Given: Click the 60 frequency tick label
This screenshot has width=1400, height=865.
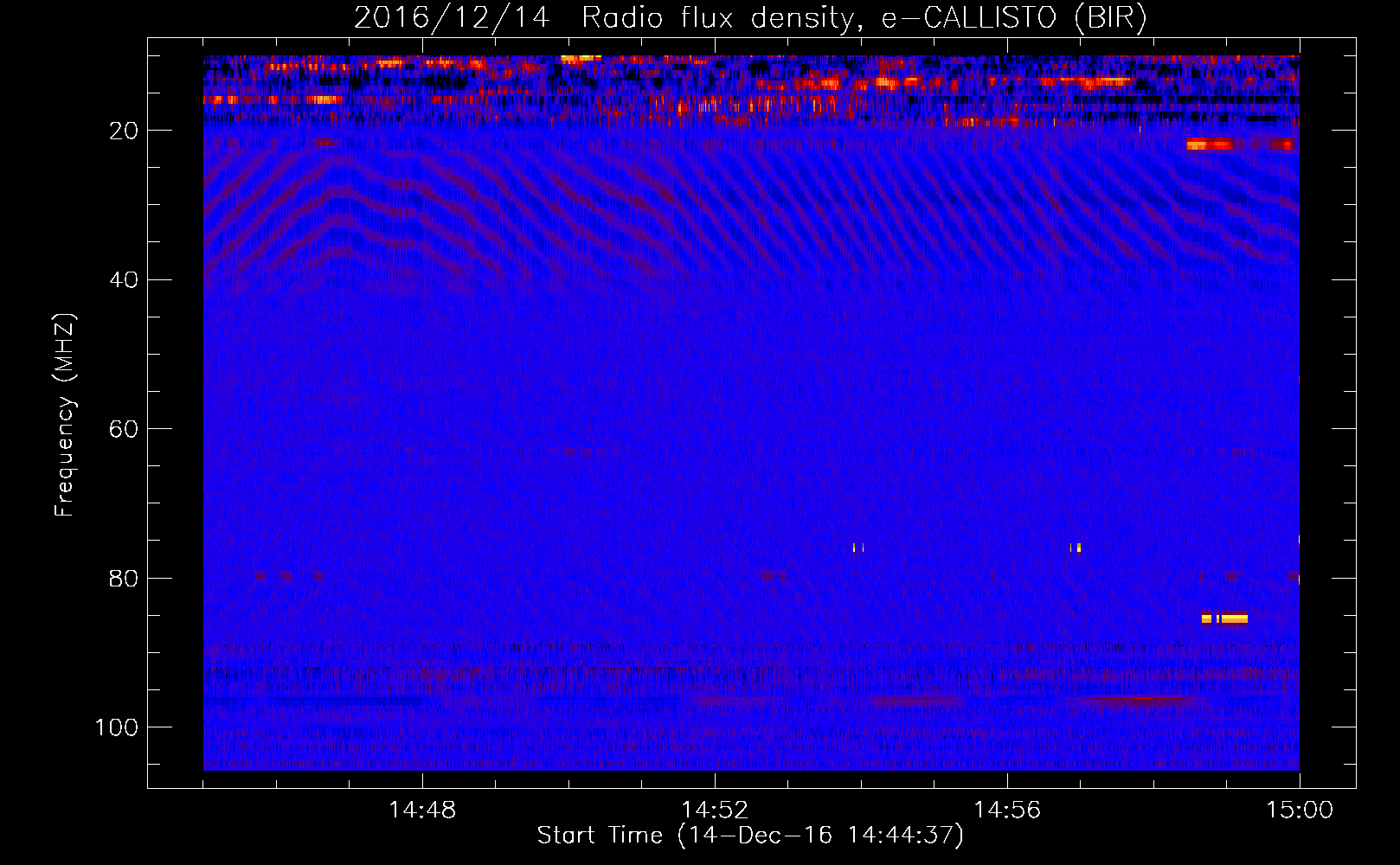Looking at the screenshot, I should 124,429.
